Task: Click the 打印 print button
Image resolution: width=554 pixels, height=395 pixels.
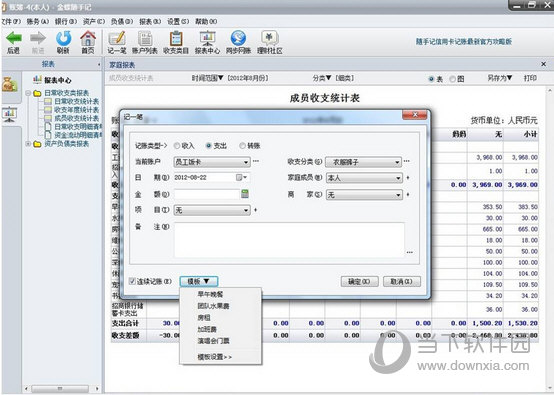Action: [x=530, y=78]
